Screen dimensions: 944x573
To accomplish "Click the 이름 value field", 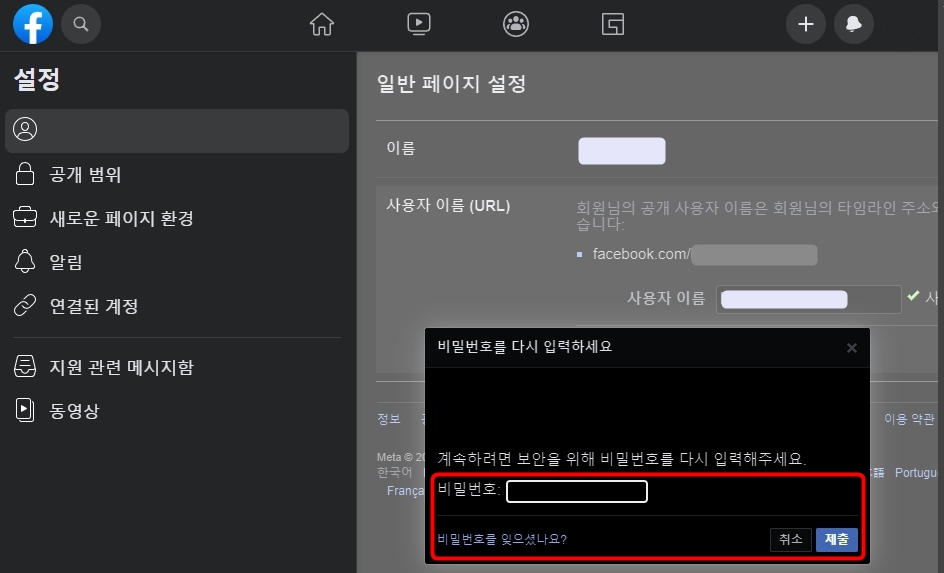I will [622, 150].
